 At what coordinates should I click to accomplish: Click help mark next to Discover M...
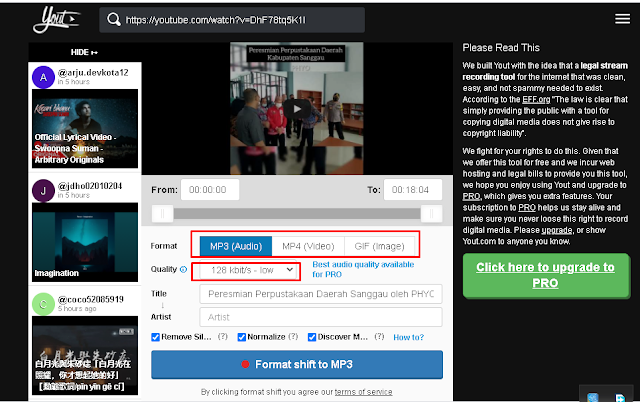tap(379, 337)
